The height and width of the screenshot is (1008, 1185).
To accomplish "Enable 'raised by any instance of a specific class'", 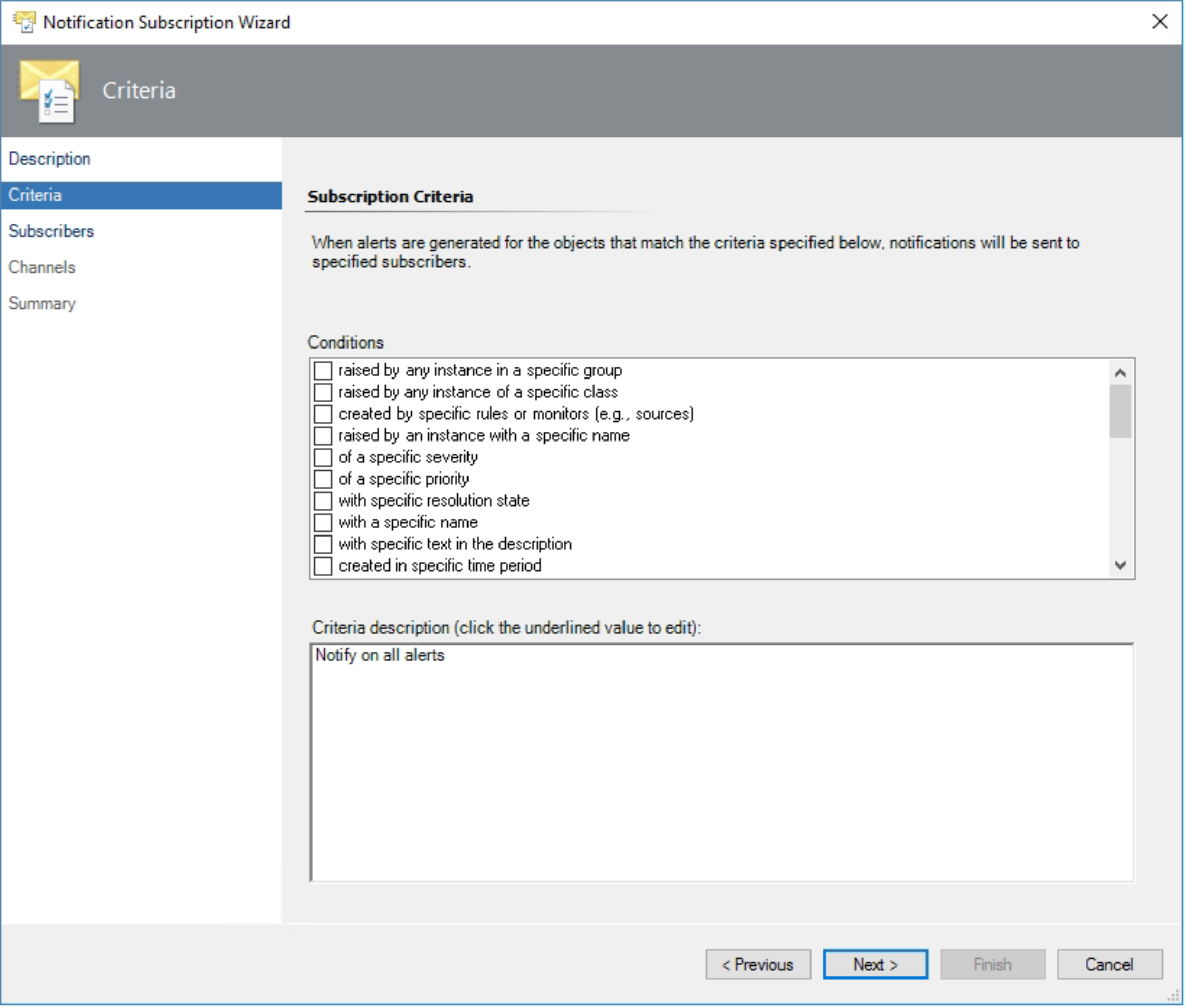I will coord(322,392).
